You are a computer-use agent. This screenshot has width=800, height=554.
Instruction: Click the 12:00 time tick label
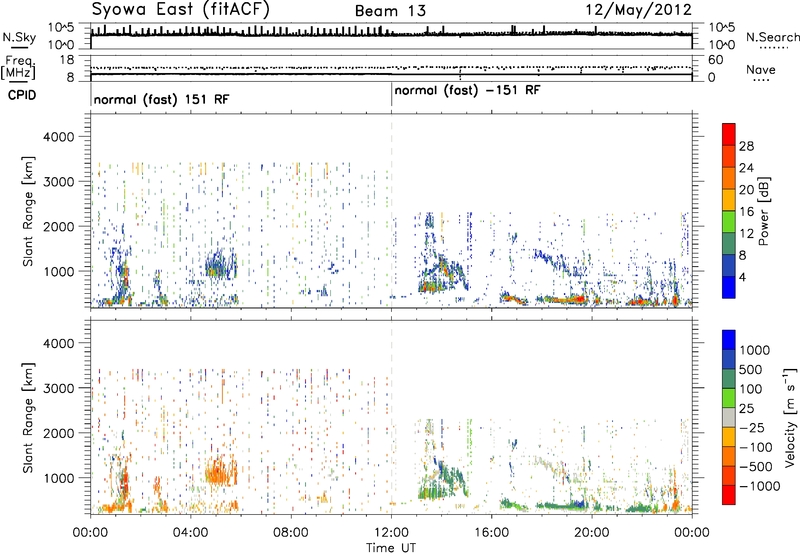tap(391, 532)
